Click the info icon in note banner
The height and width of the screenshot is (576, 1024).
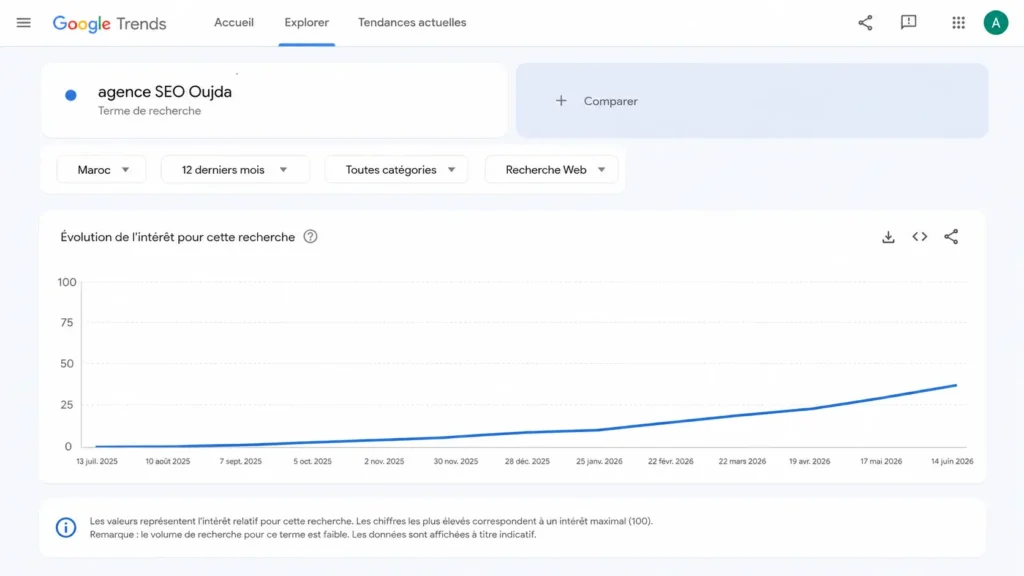pyautogui.click(x=66, y=527)
